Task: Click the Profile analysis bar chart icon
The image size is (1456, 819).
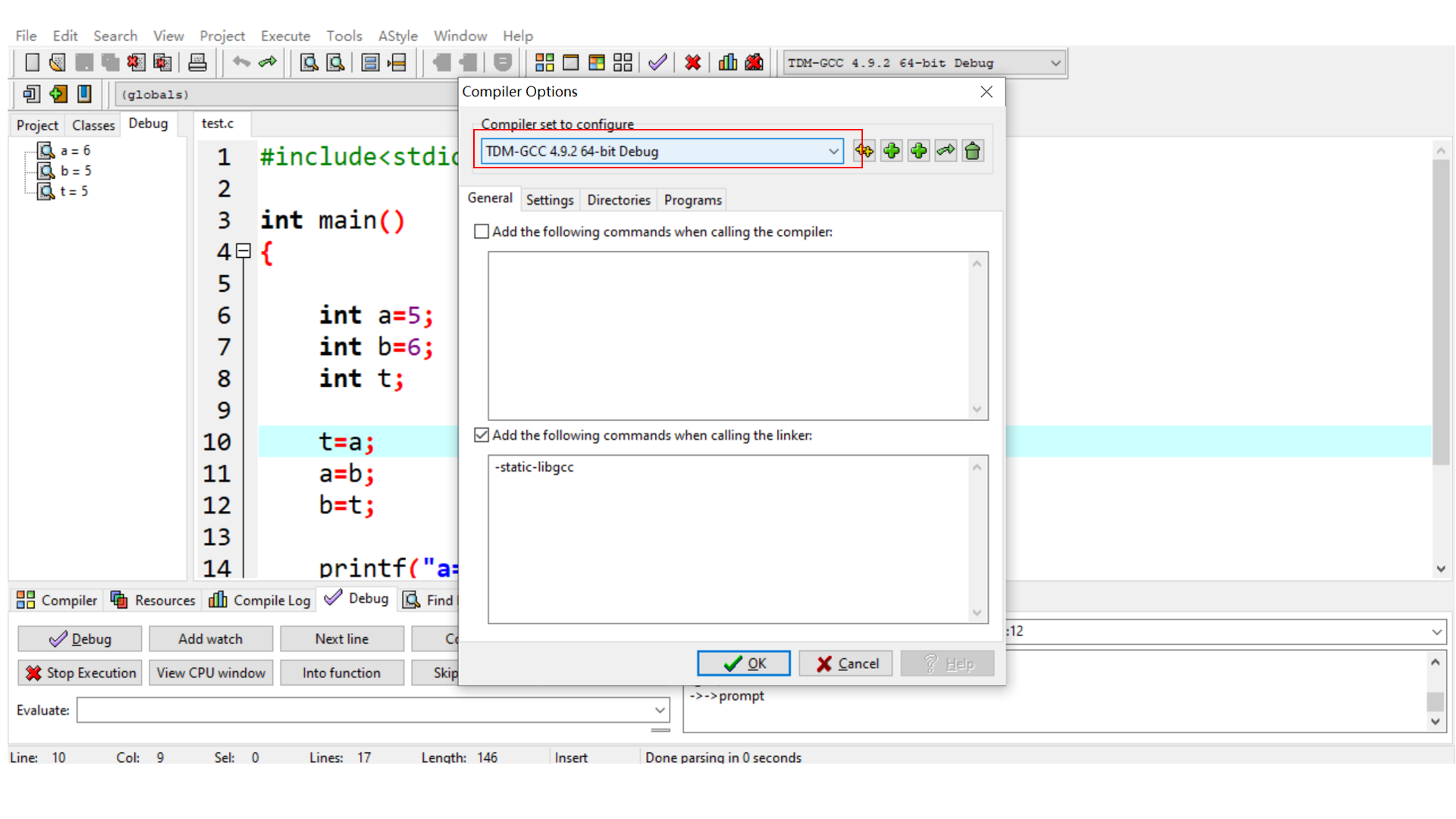Action: [727, 63]
